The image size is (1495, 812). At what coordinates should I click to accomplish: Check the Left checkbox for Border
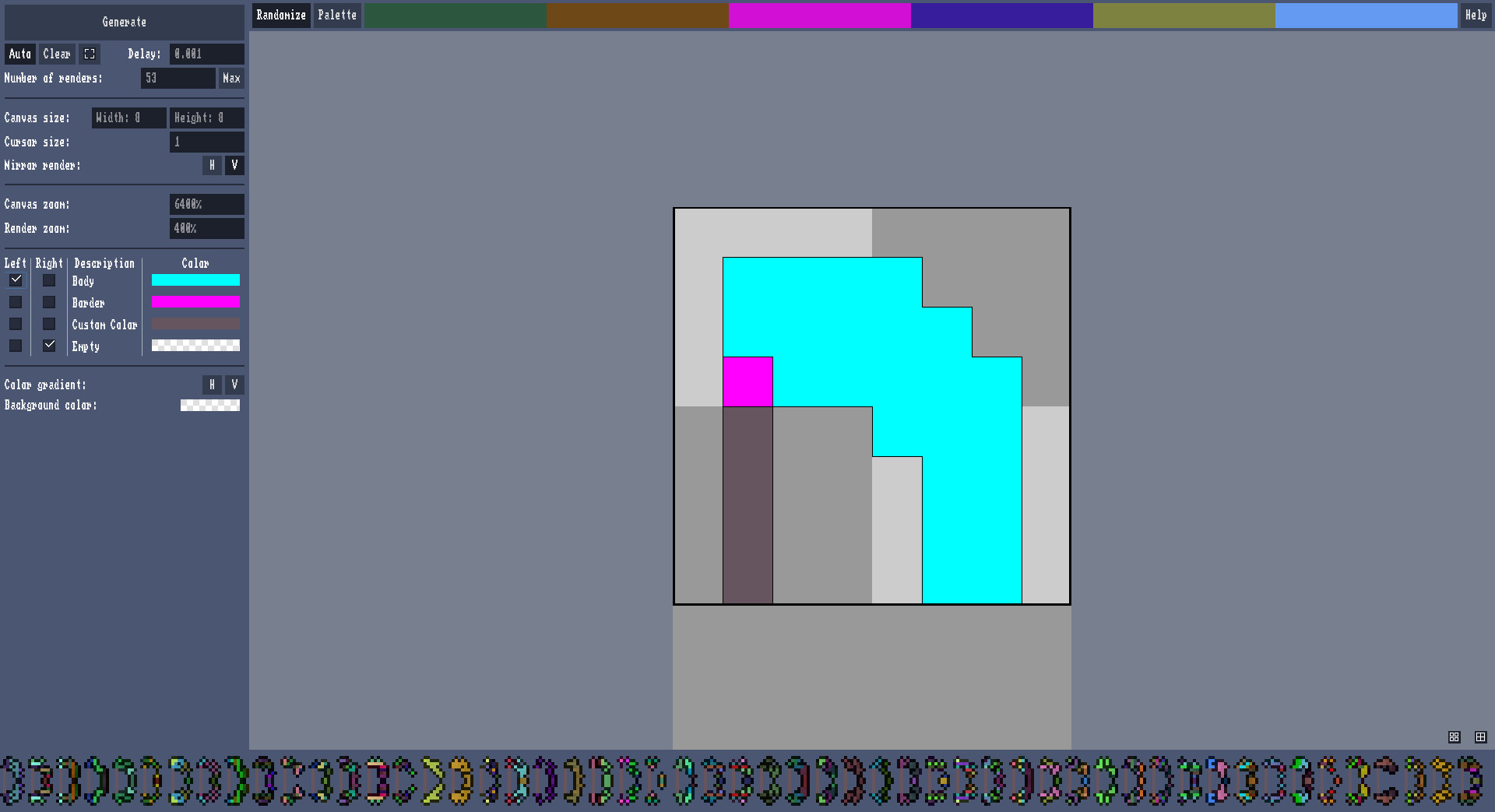tap(15, 302)
